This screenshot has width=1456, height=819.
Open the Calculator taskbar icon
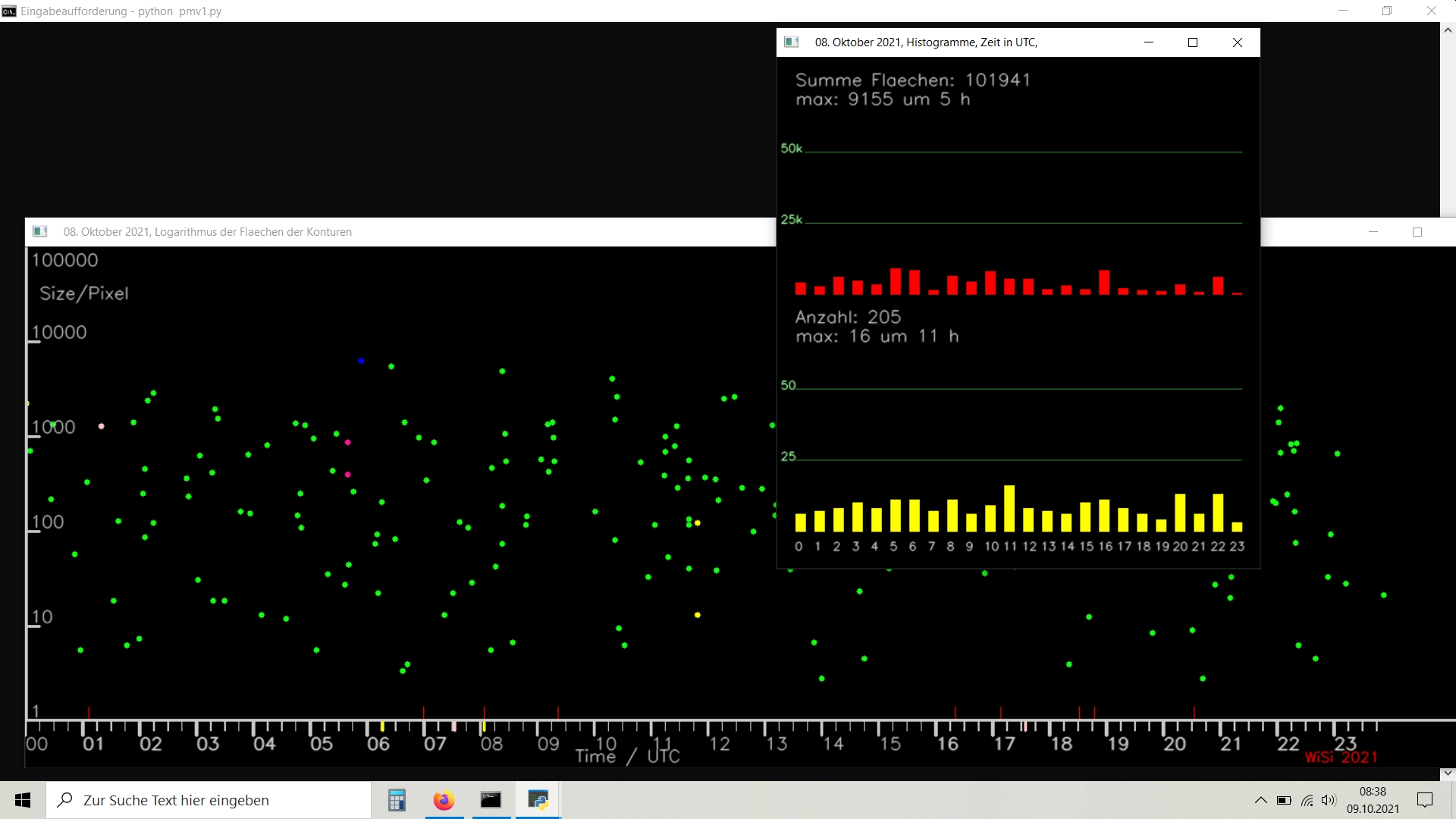[397, 800]
